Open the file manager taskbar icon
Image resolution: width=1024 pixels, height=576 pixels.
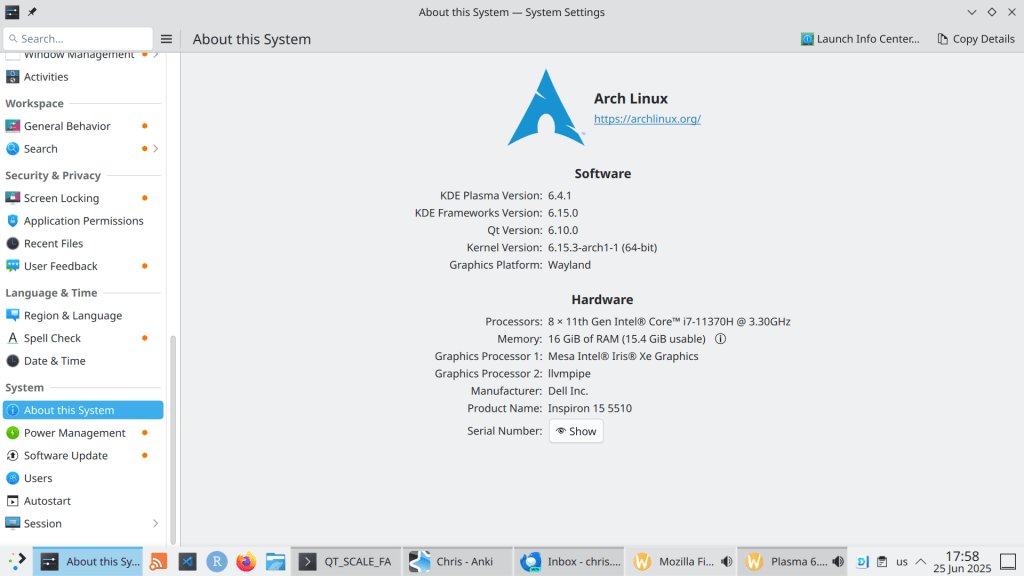[275, 562]
